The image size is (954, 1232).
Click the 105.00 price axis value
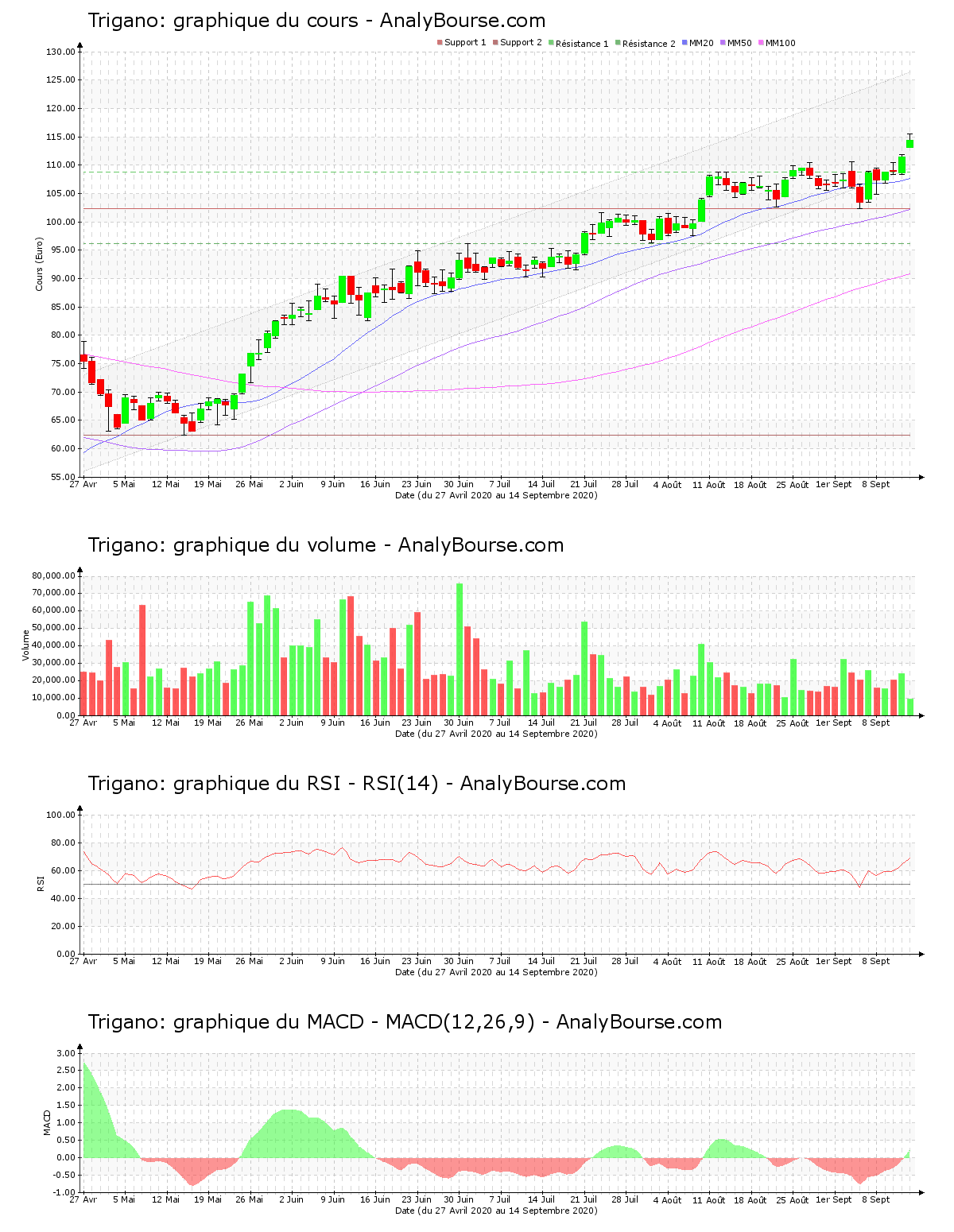[x=60, y=193]
